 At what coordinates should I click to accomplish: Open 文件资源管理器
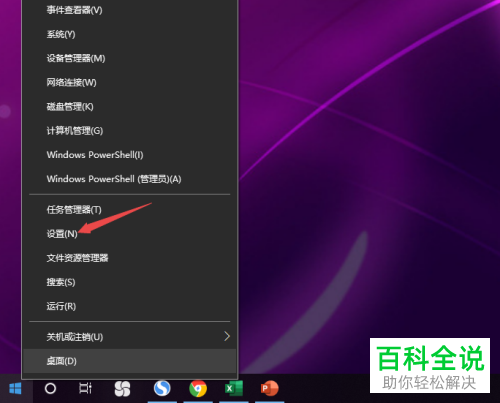pyautogui.click(x=130, y=258)
